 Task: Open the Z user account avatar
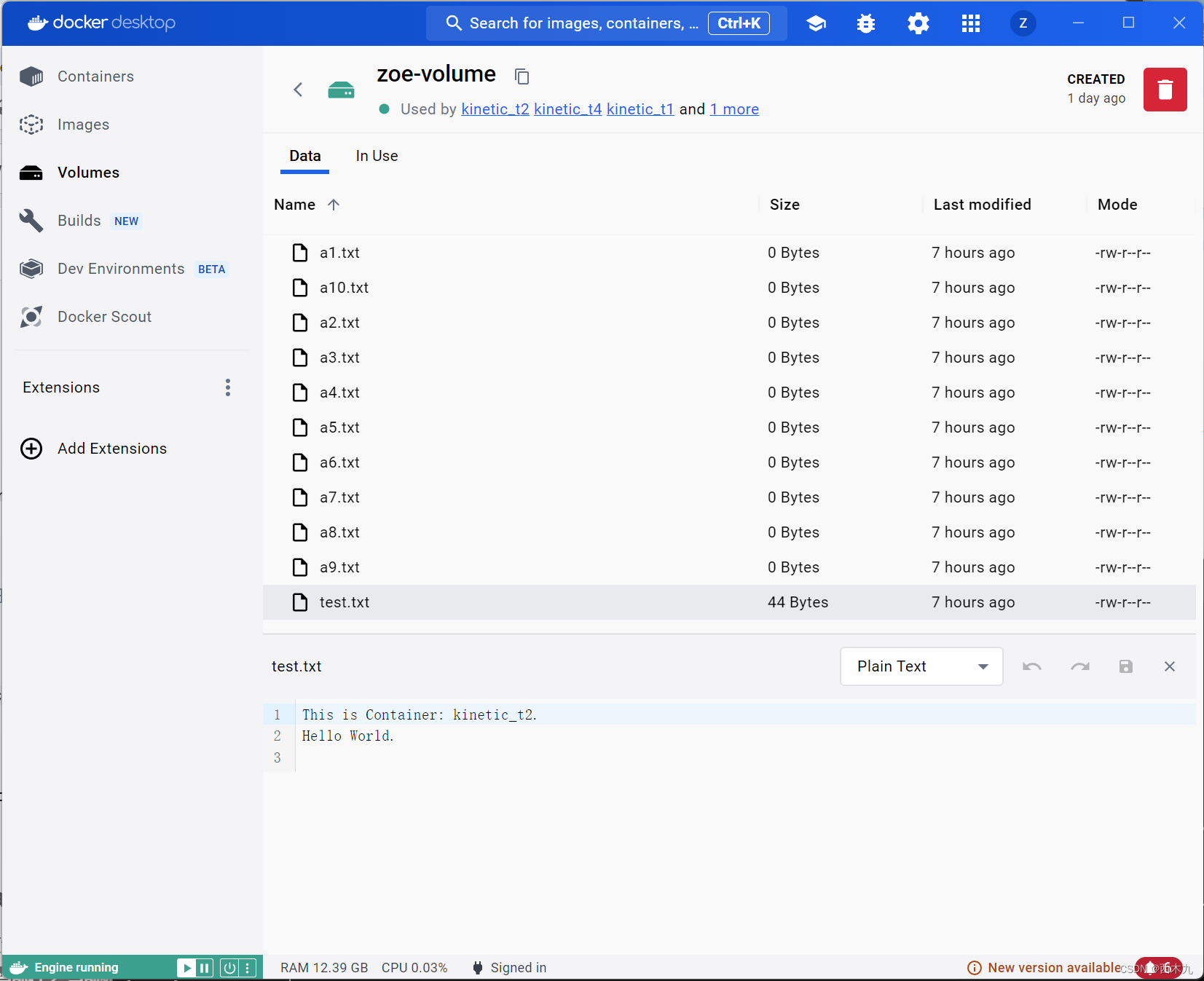pyautogui.click(x=1023, y=23)
